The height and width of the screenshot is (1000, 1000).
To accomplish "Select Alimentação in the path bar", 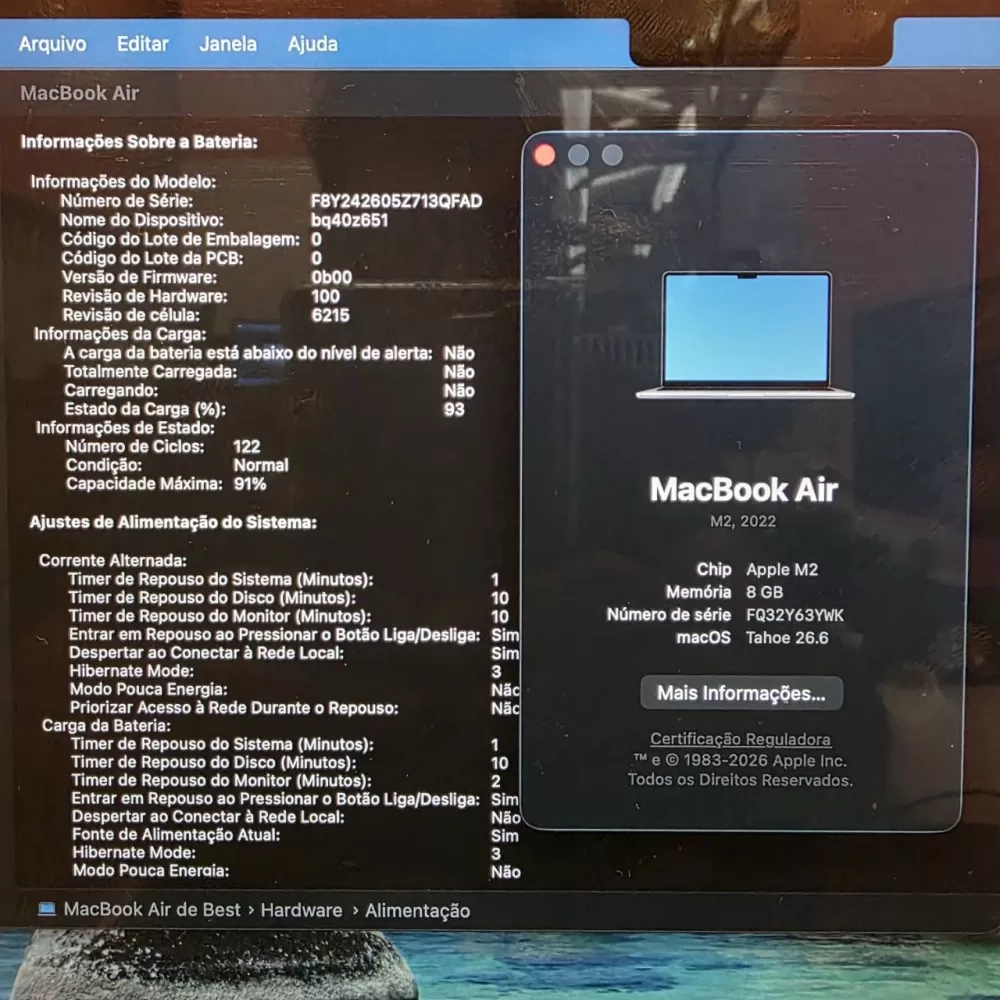I will click(x=418, y=911).
